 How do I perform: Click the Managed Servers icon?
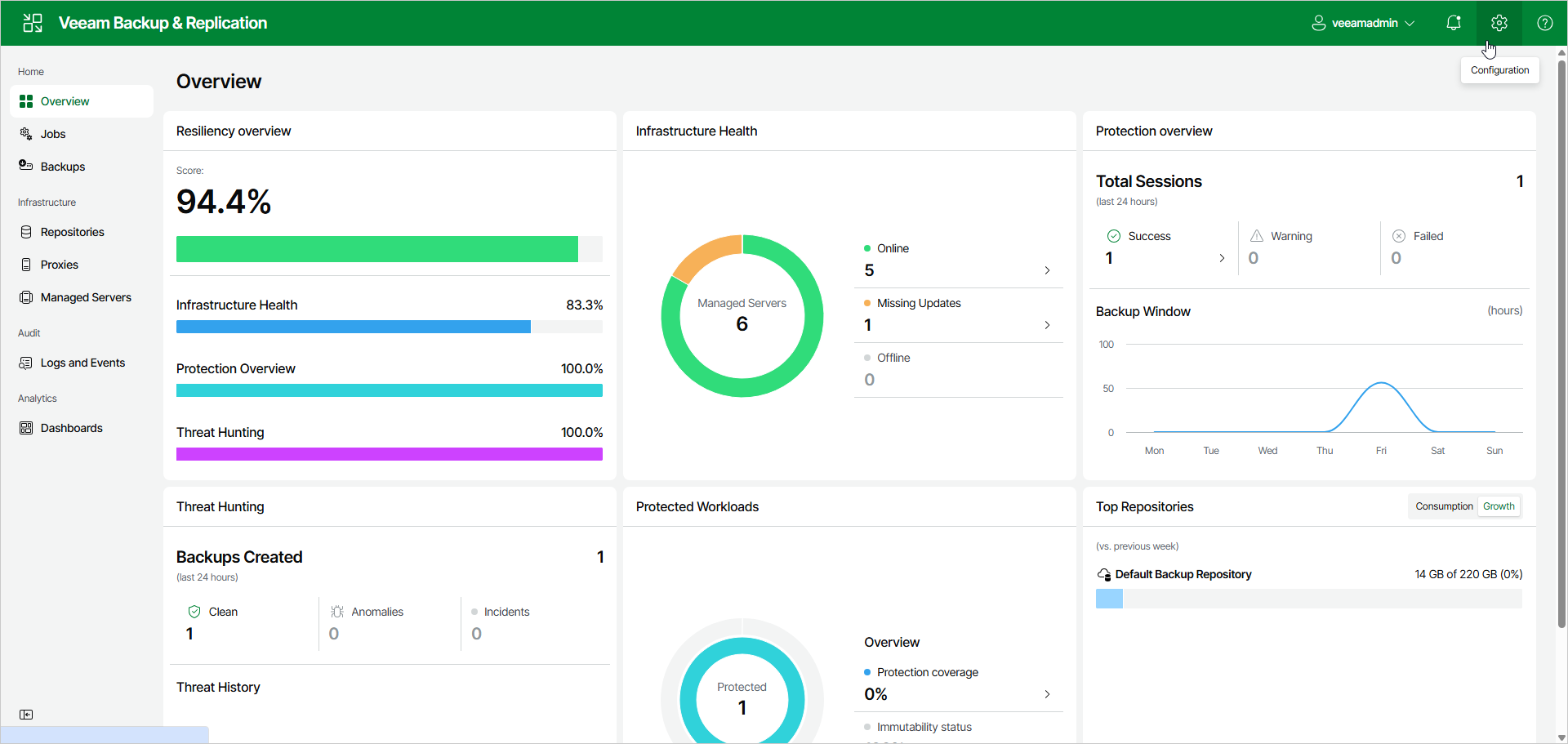[x=26, y=297]
